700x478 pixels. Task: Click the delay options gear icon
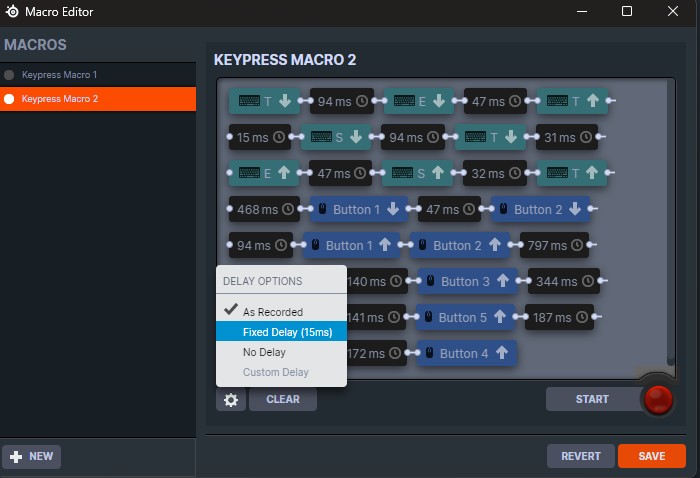pos(231,399)
